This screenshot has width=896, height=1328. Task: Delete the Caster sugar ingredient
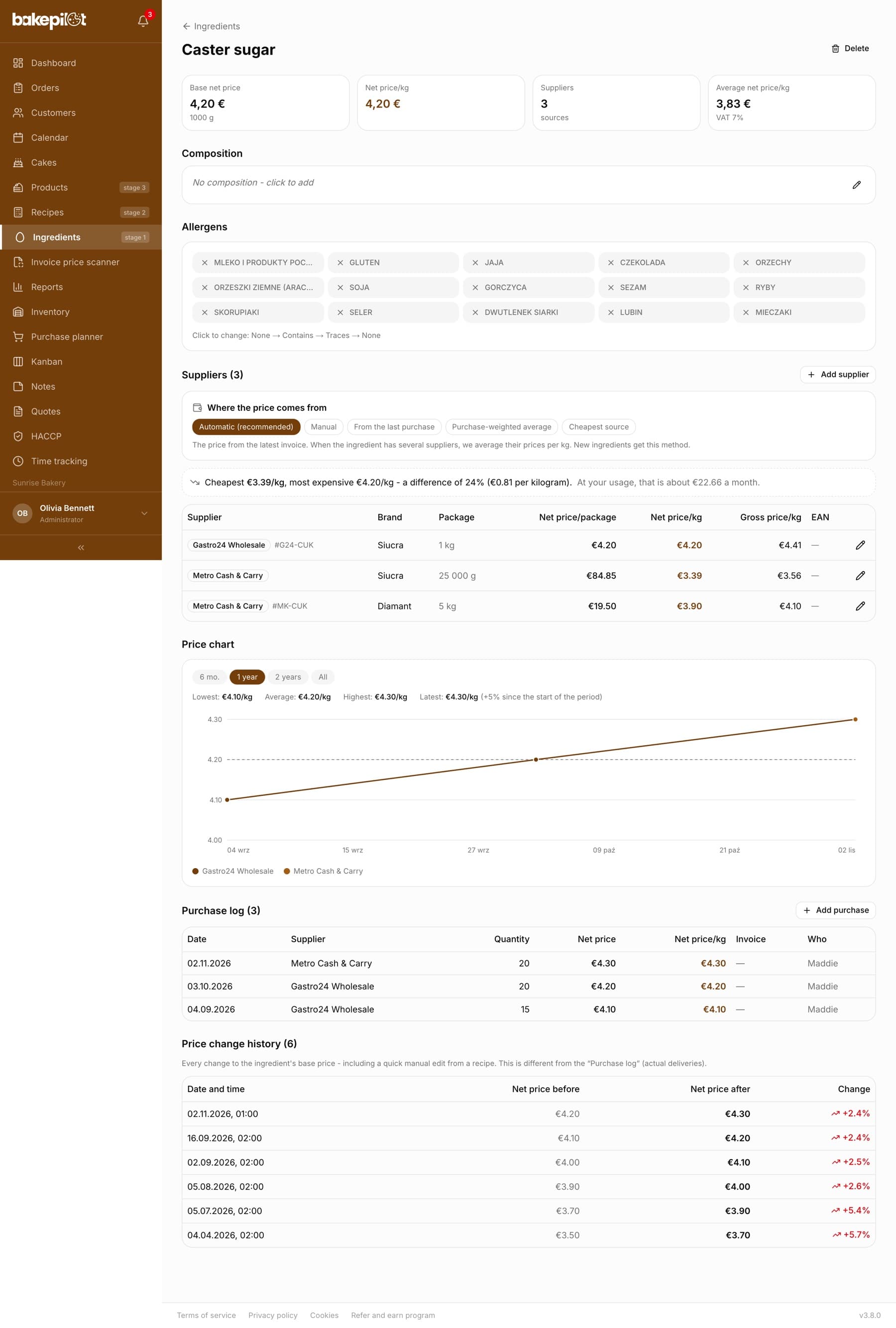tap(850, 49)
